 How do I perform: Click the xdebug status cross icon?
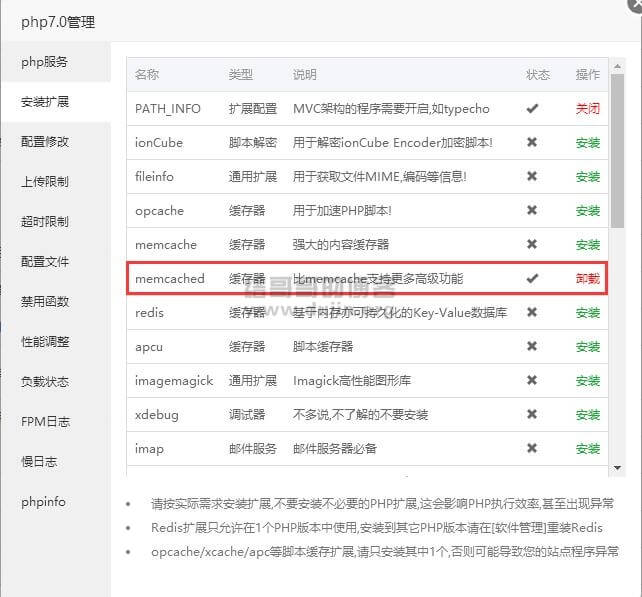coord(532,414)
